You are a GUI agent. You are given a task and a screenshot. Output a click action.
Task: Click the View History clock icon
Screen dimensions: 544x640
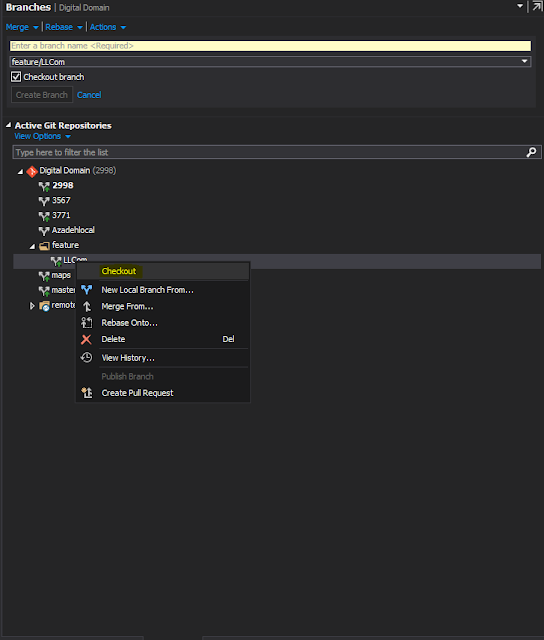pyautogui.click(x=87, y=358)
